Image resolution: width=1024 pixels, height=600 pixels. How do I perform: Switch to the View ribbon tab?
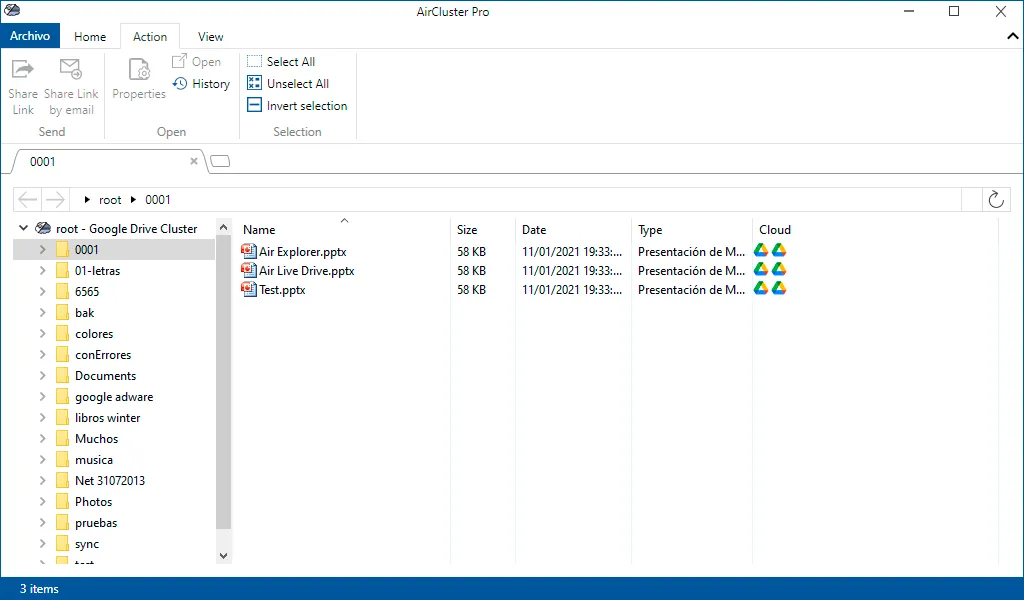pos(210,37)
